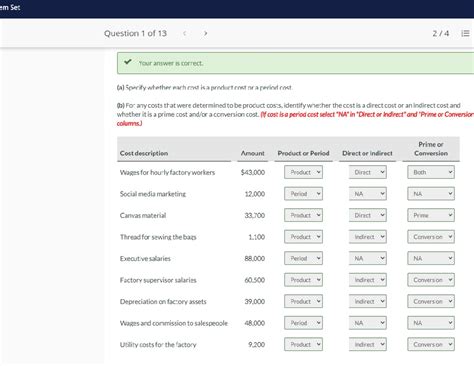Go to the previous question arrow

[x=184, y=33]
